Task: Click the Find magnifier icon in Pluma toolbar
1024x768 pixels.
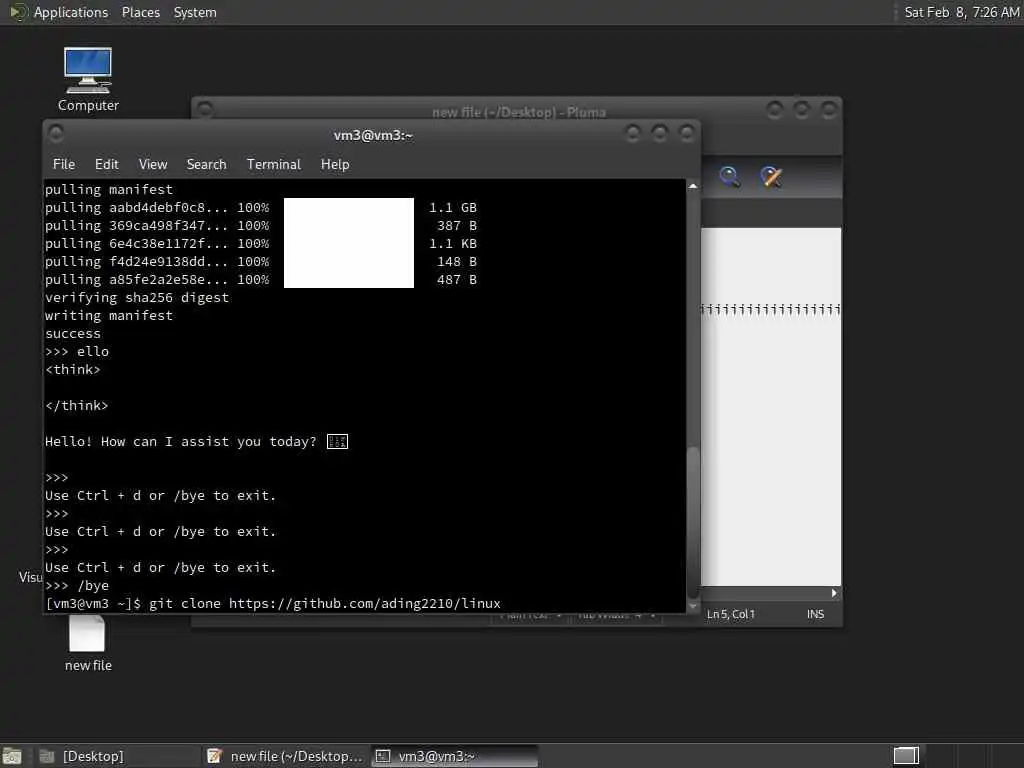Action: 729,177
